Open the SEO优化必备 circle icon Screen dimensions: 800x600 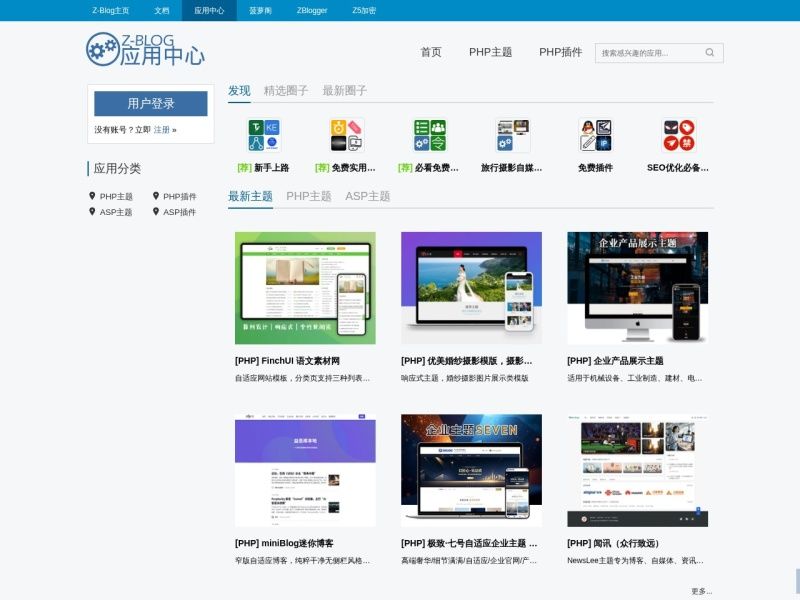(679, 135)
